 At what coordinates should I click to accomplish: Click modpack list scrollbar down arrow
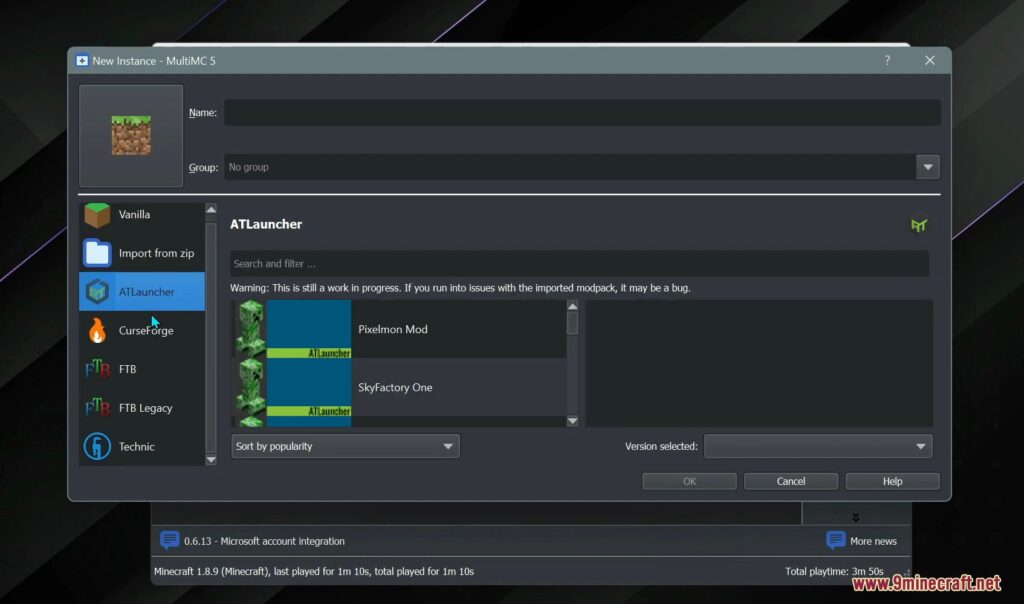tap(573, 421)
